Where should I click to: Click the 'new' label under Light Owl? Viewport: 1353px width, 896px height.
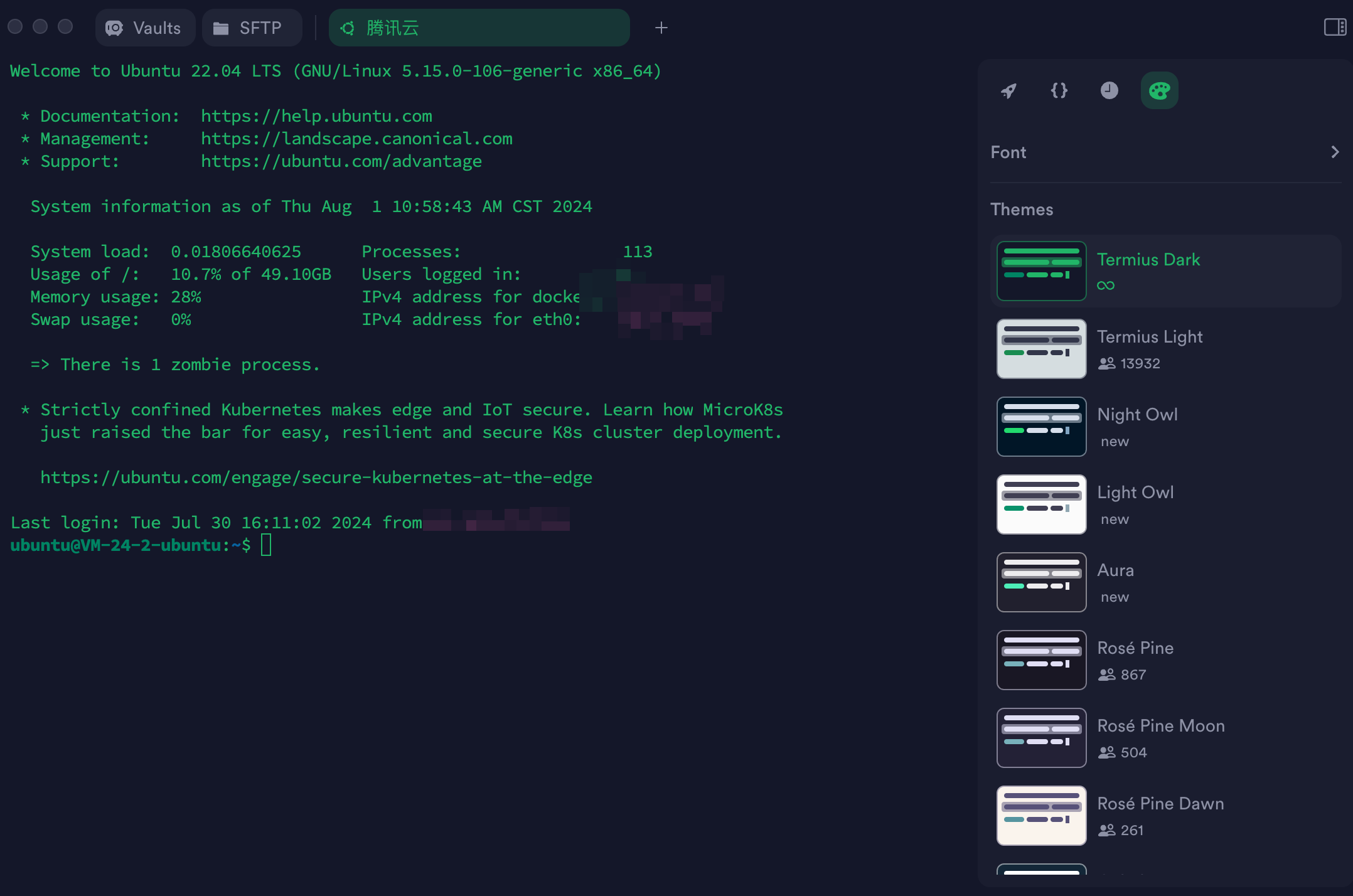(1115, 520)
